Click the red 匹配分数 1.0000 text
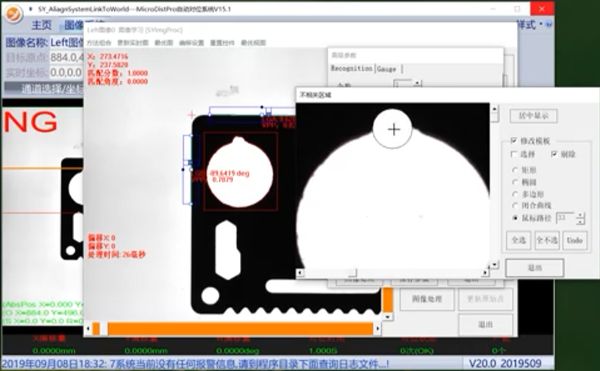Image resolution: width=600 pixels, height=371 pixels. (118, 73)
